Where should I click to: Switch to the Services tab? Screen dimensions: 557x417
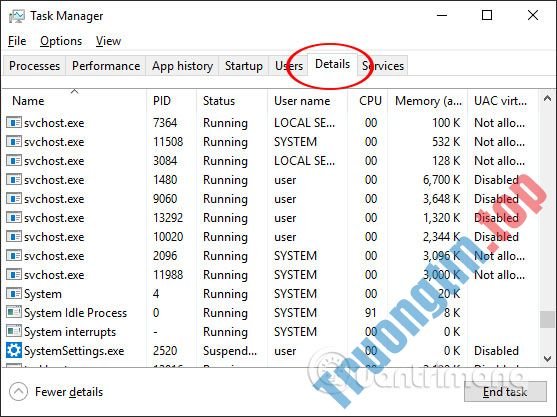pyautogui.click(x=383, y=66)
